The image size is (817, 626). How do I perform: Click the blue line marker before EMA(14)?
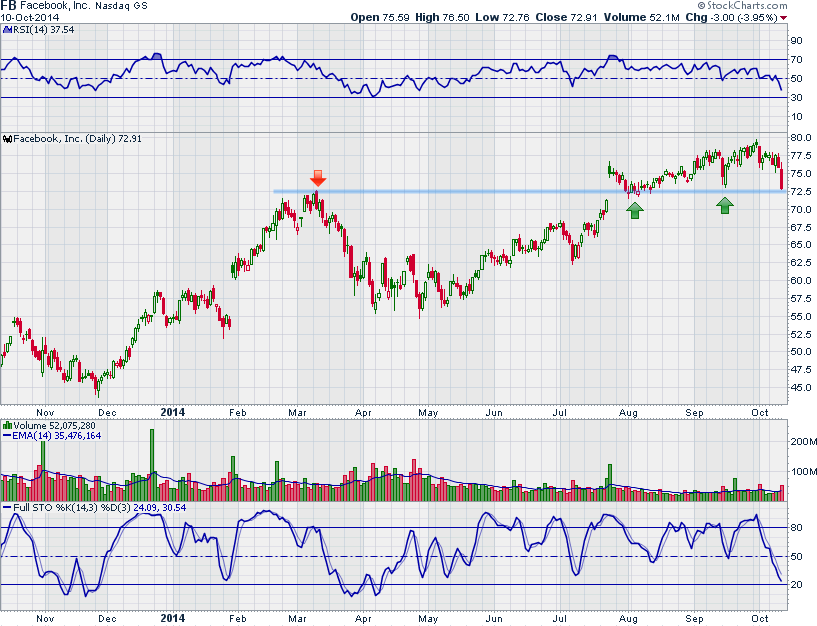click(7, 436)
